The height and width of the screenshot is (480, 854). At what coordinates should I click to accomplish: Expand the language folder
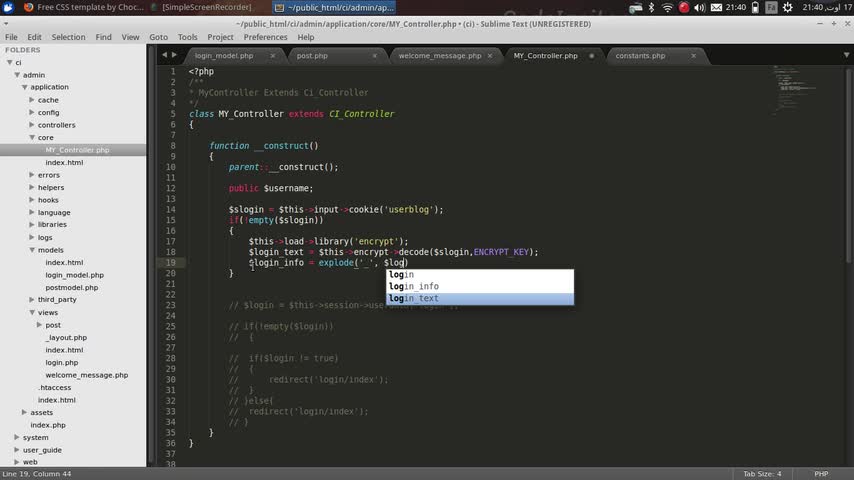tap(32, 212)
